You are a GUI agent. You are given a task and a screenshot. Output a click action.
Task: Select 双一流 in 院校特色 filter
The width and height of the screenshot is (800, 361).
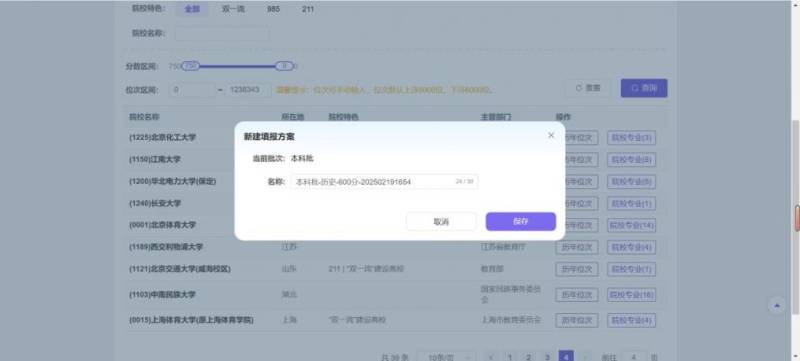pos(233,9)
